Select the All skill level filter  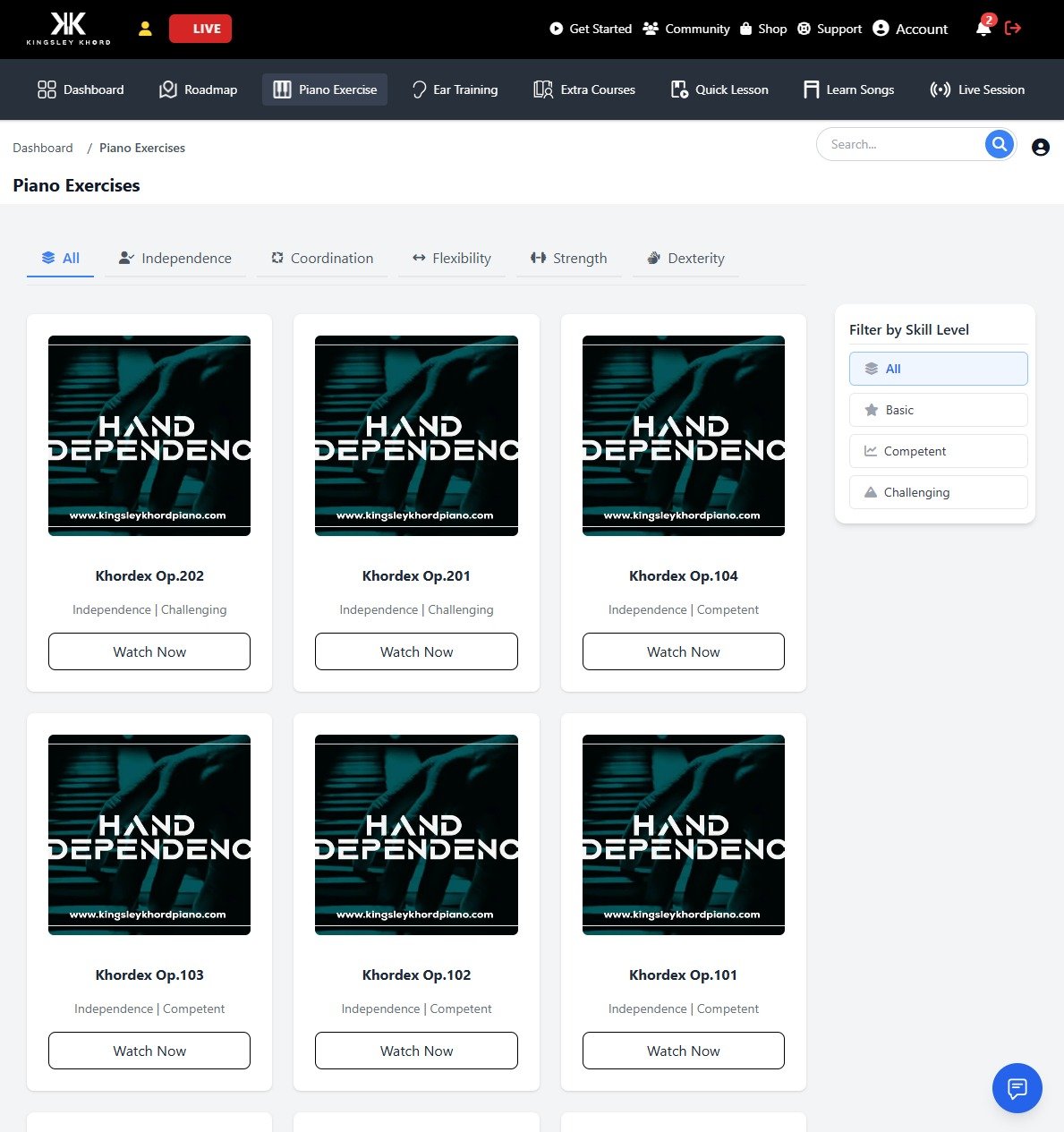click(938, 369)
